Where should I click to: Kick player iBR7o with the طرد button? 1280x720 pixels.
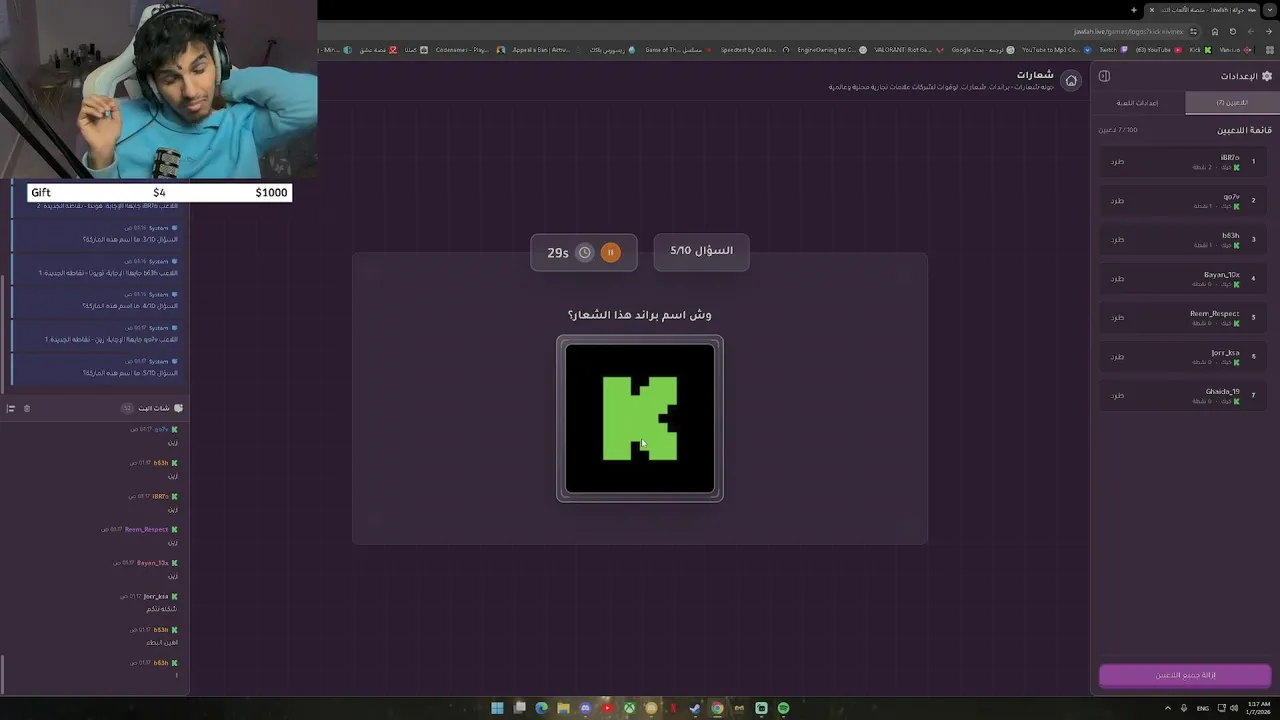(x=1117, y=161)
